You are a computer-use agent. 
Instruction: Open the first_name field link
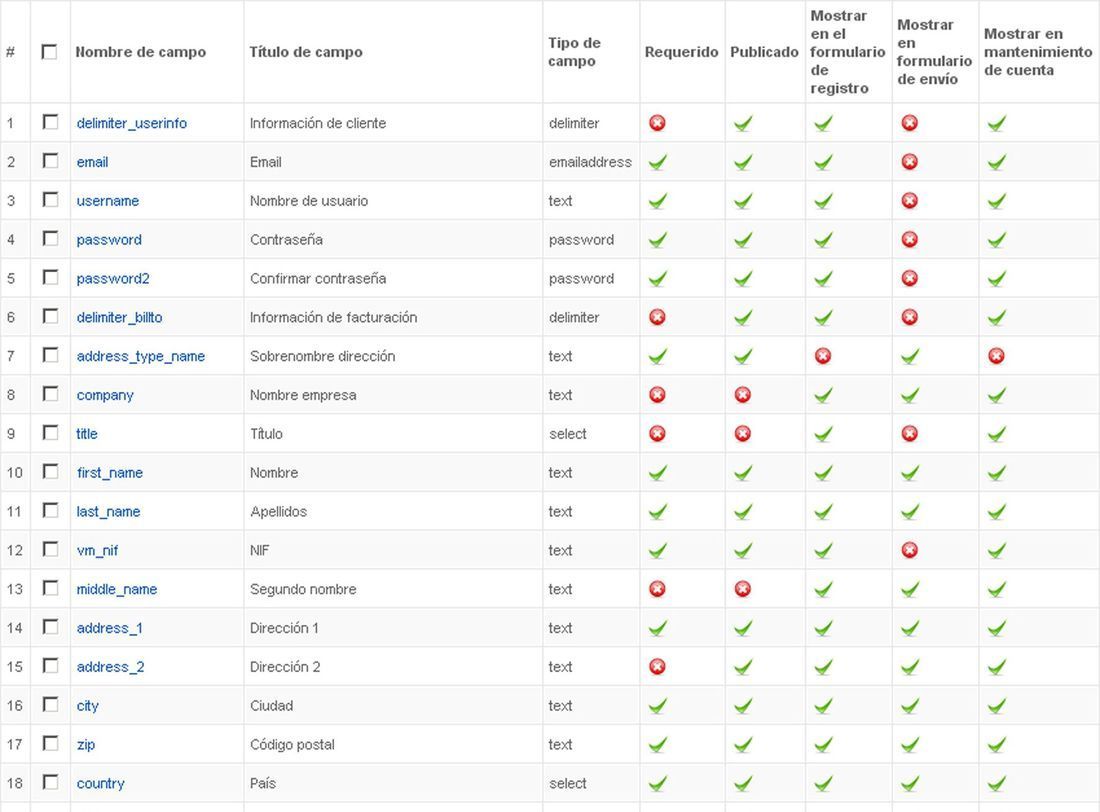coord(109,473)
